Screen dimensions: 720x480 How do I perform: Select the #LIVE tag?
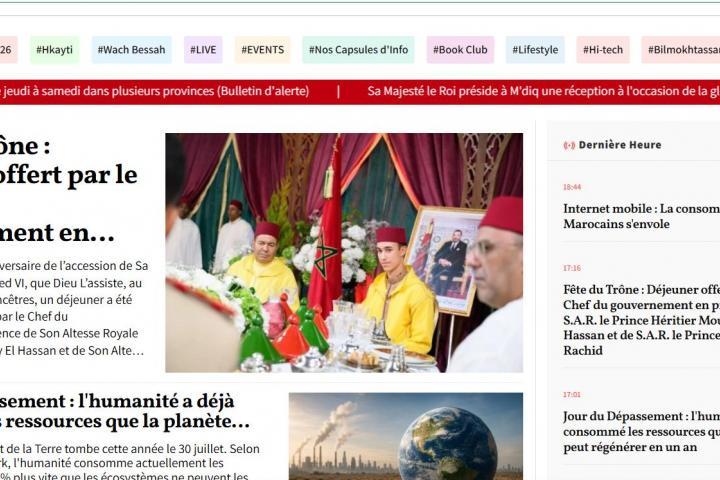pyautogui.click(x=203, y=50)
